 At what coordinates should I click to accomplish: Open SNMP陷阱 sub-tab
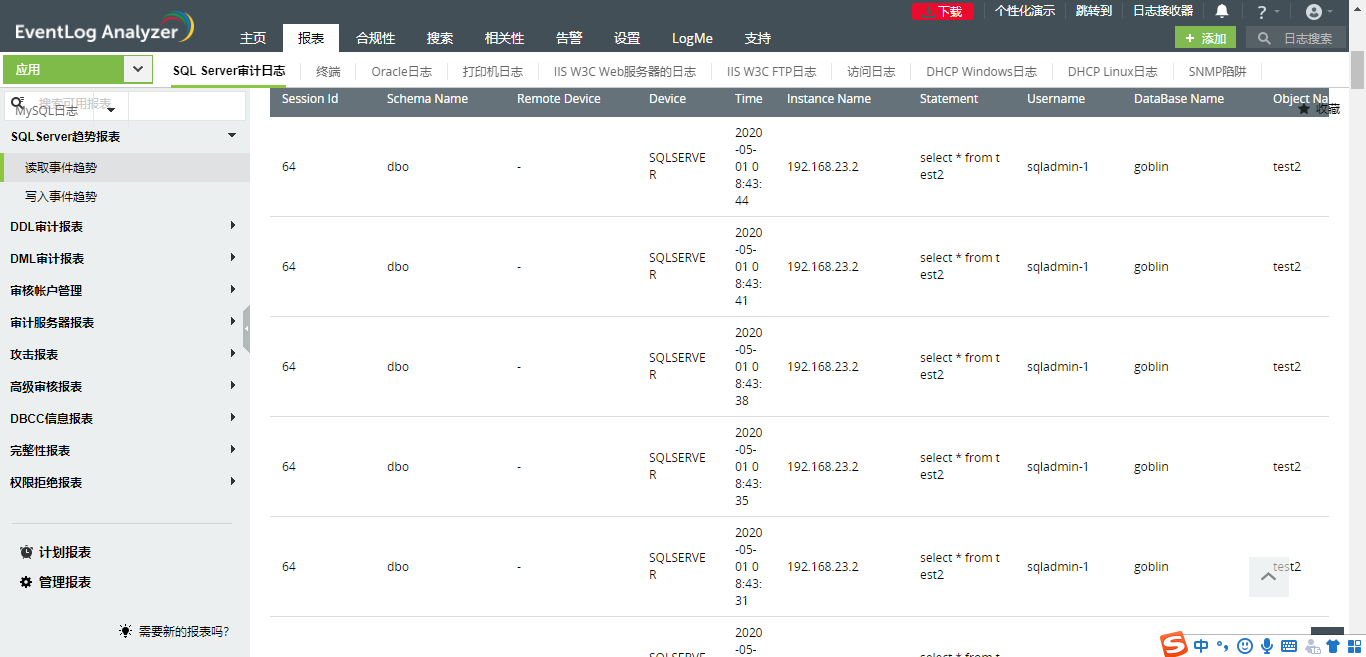click(1218, 72)
